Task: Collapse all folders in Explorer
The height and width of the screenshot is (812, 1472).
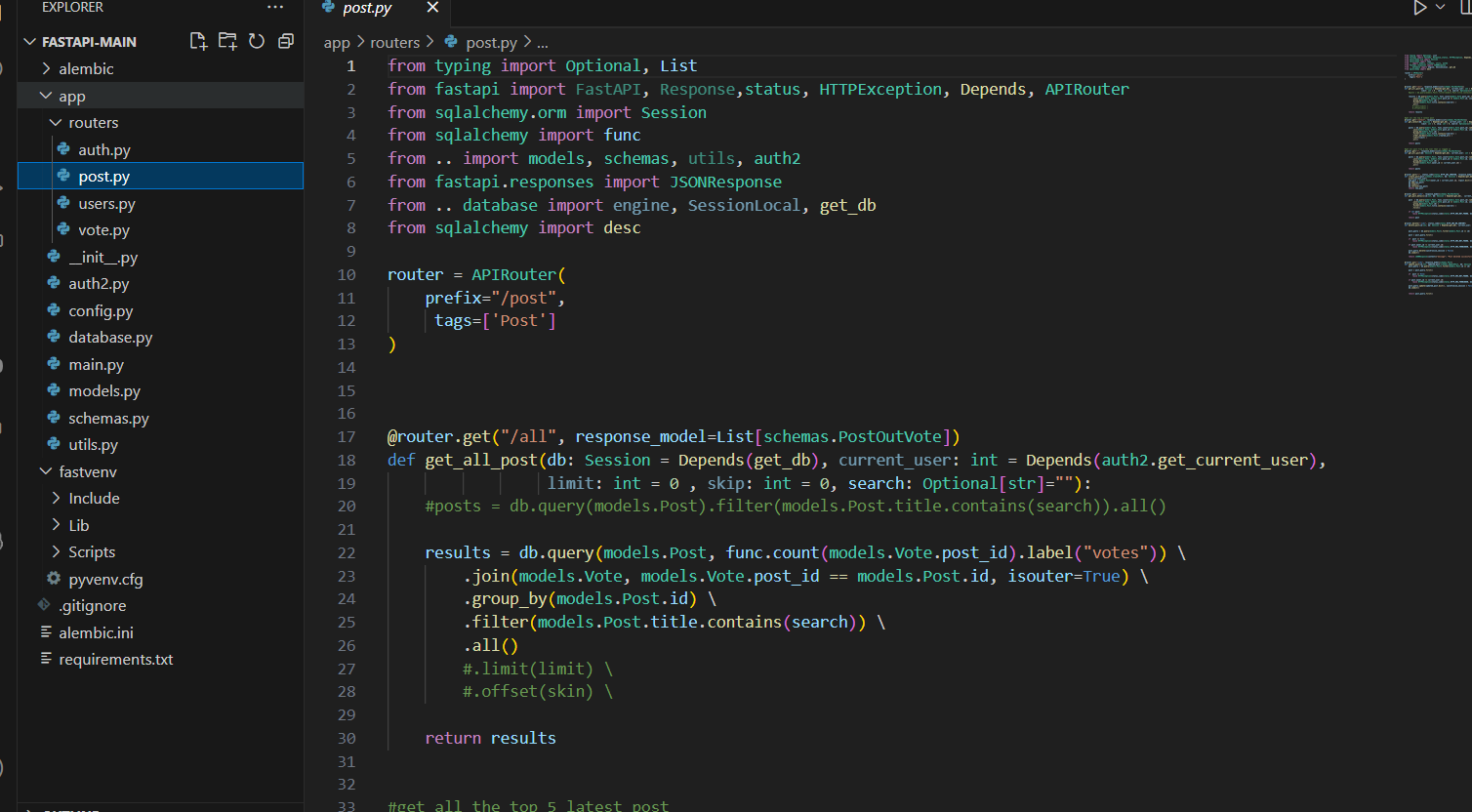Action: (x=286, y=41)
